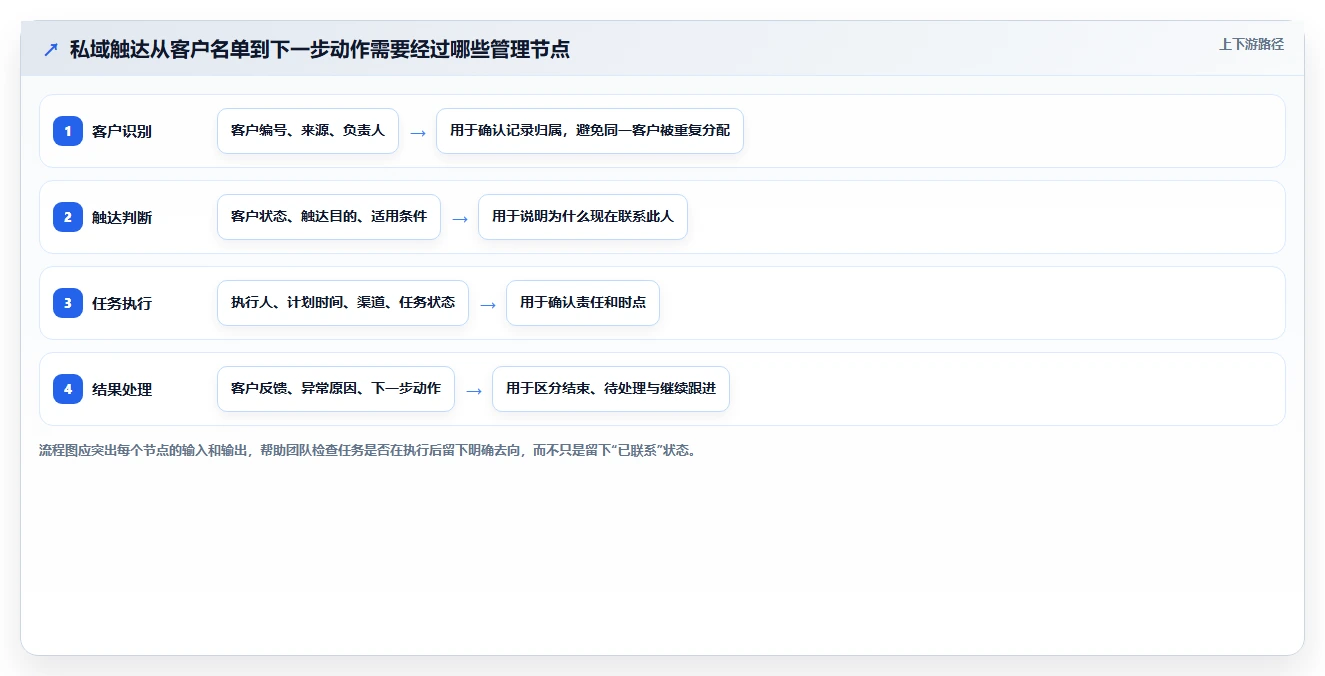Click the number 3 step badge
Screen dimensions: 1325x676
click(68, 303)
